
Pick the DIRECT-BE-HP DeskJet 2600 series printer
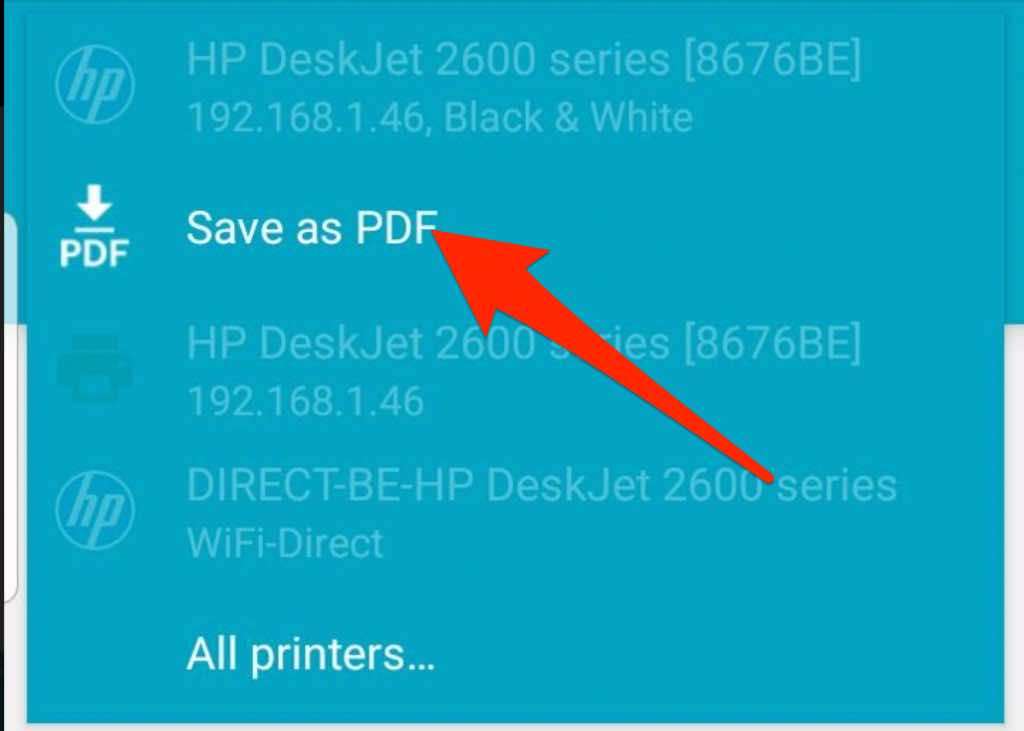515,511
